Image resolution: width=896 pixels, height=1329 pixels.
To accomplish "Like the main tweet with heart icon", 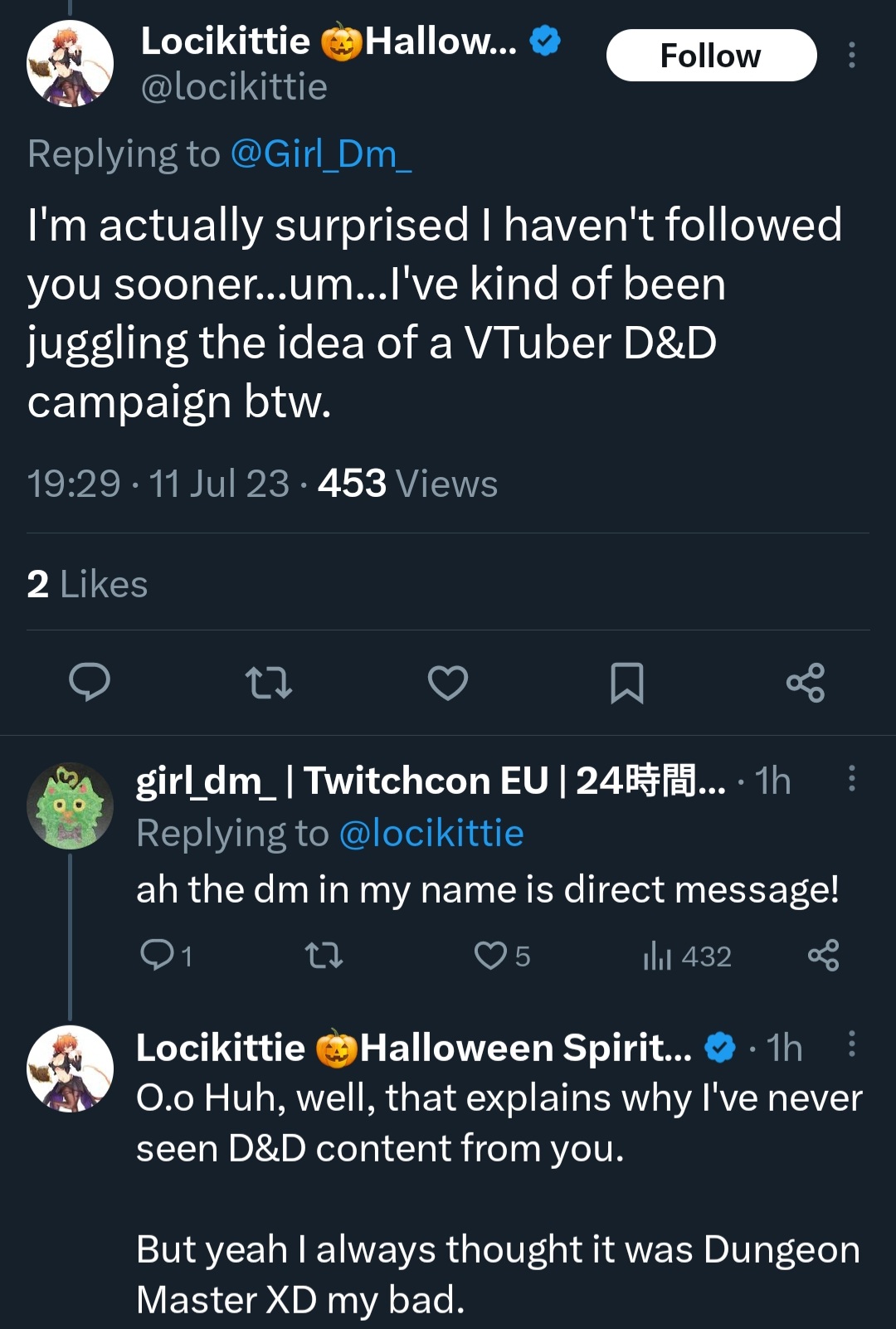I will coord(448,683).
